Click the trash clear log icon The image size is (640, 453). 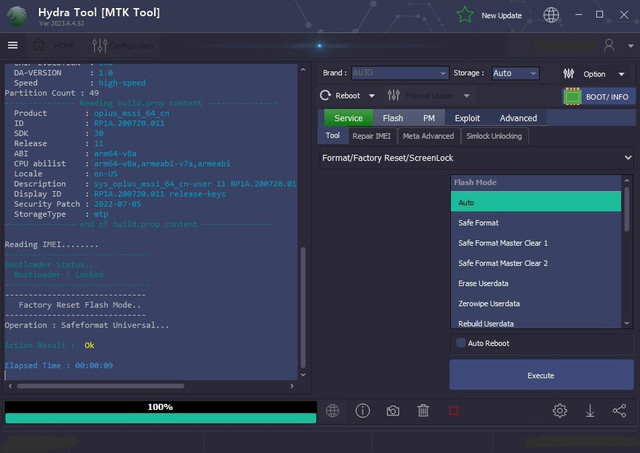(423, 411)
